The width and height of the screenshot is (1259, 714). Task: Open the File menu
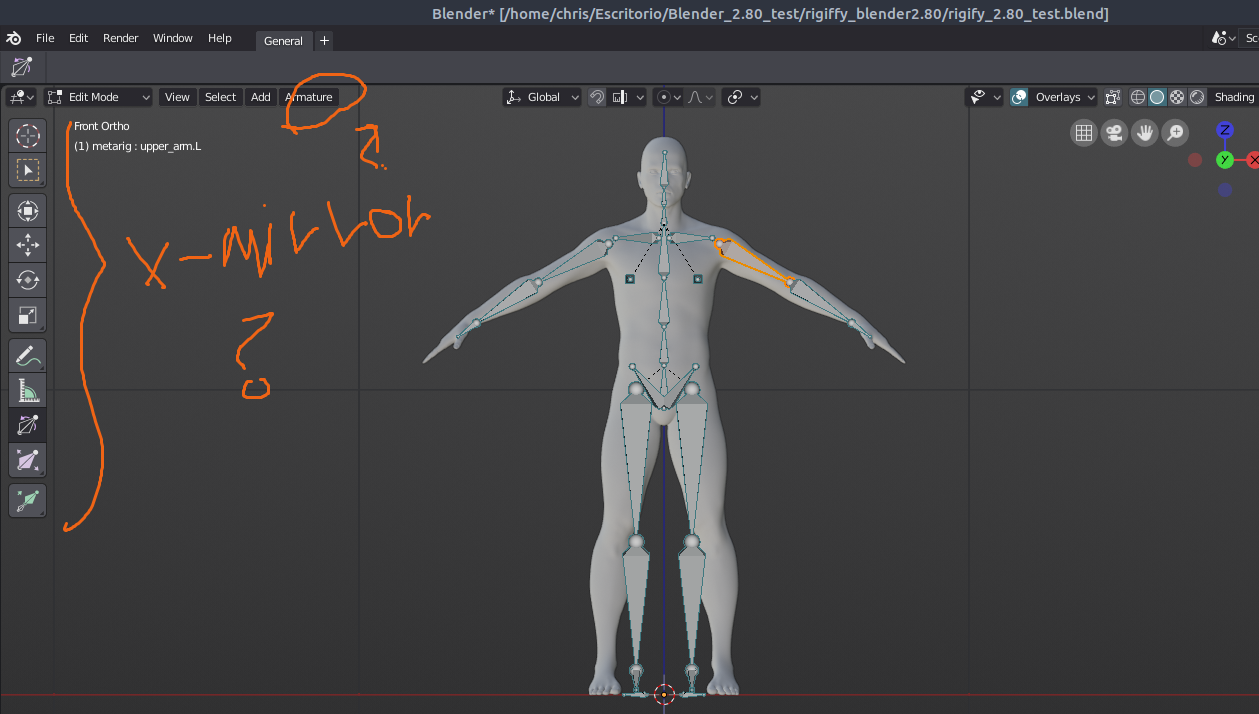click(x=45, y=38)
